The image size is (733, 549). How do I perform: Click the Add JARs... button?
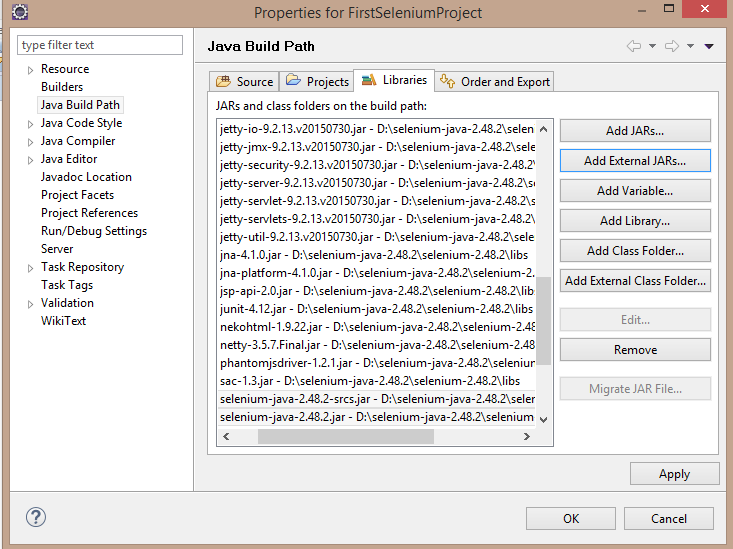635,130
